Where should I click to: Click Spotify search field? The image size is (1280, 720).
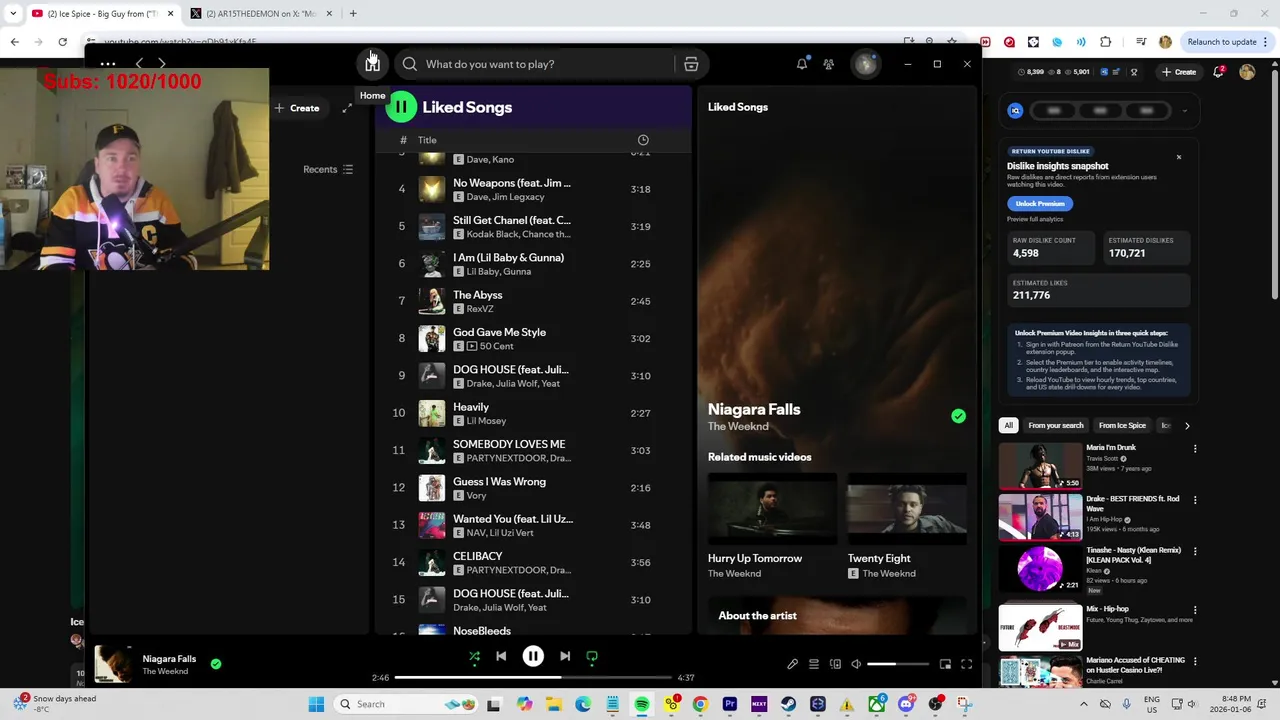point(535,64)
